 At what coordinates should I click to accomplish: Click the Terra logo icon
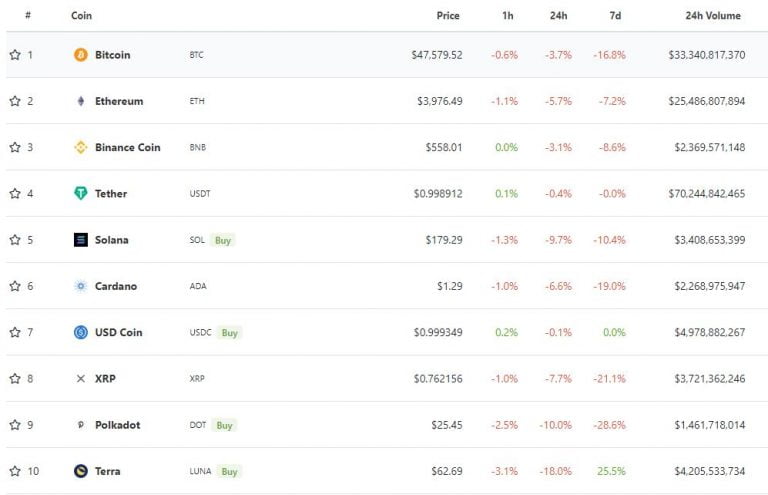(81, 471)
